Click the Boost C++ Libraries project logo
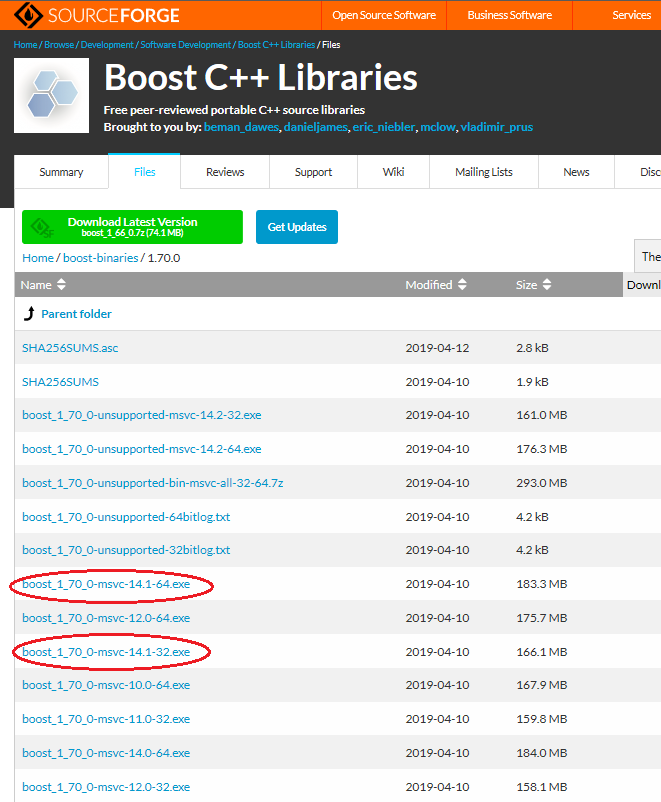The image size is (661, 802). (51, 96)
